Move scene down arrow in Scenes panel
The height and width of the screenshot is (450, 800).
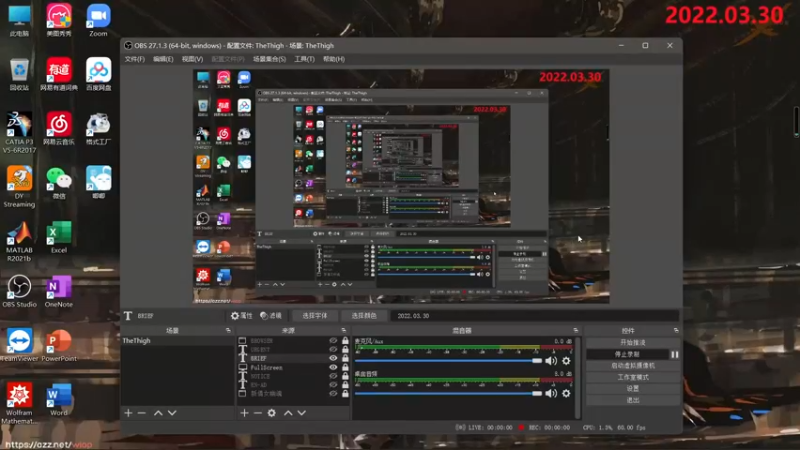[x=172, y=413]
